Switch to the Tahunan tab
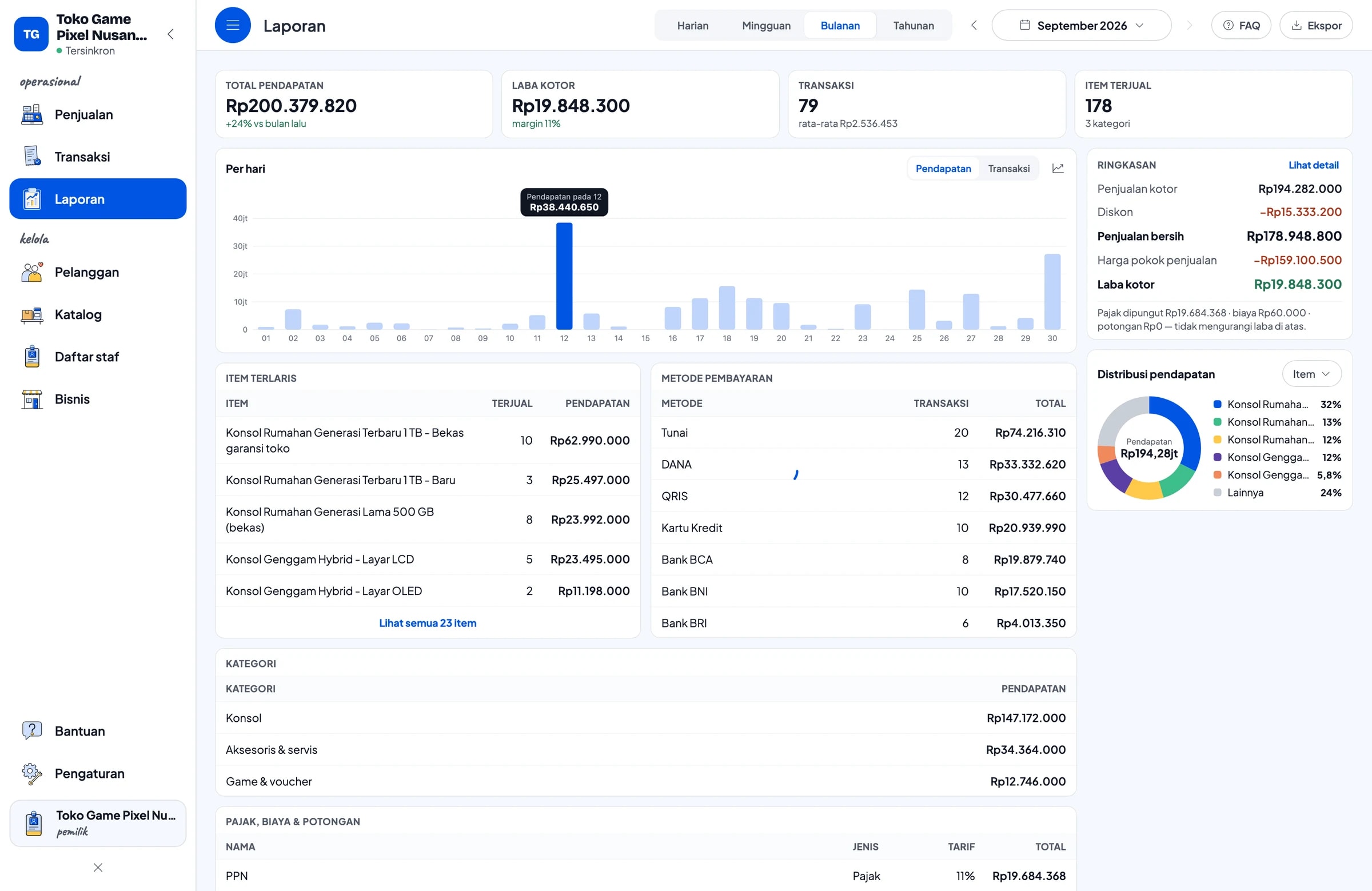The image size is (1372, 891). click(x=913, y=25)
